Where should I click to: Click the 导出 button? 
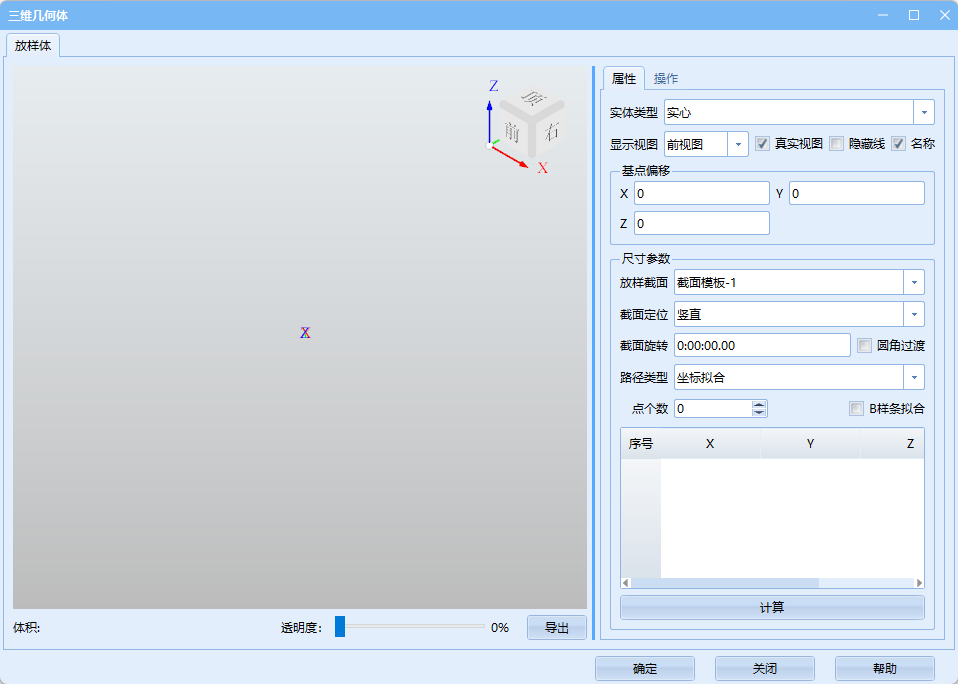pyautogui.click(x=557, y=628)
